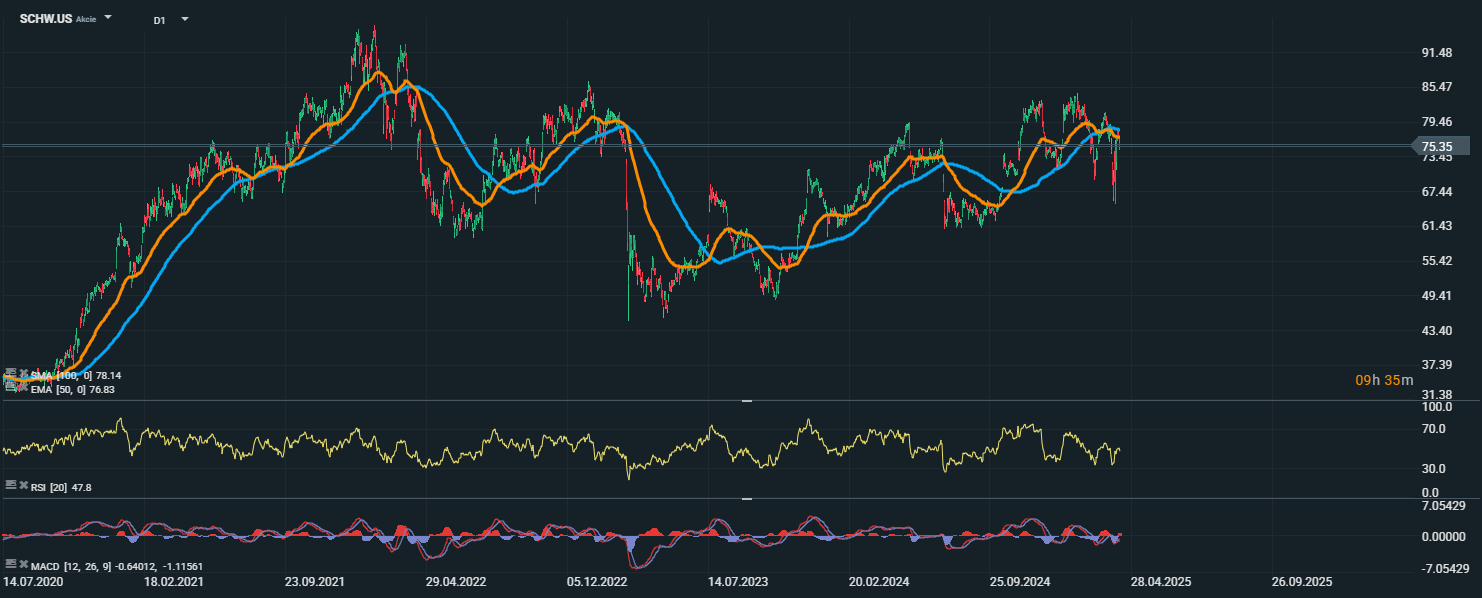Open the SCHW.US symbol dropdown arrow

tap(108, 18)
